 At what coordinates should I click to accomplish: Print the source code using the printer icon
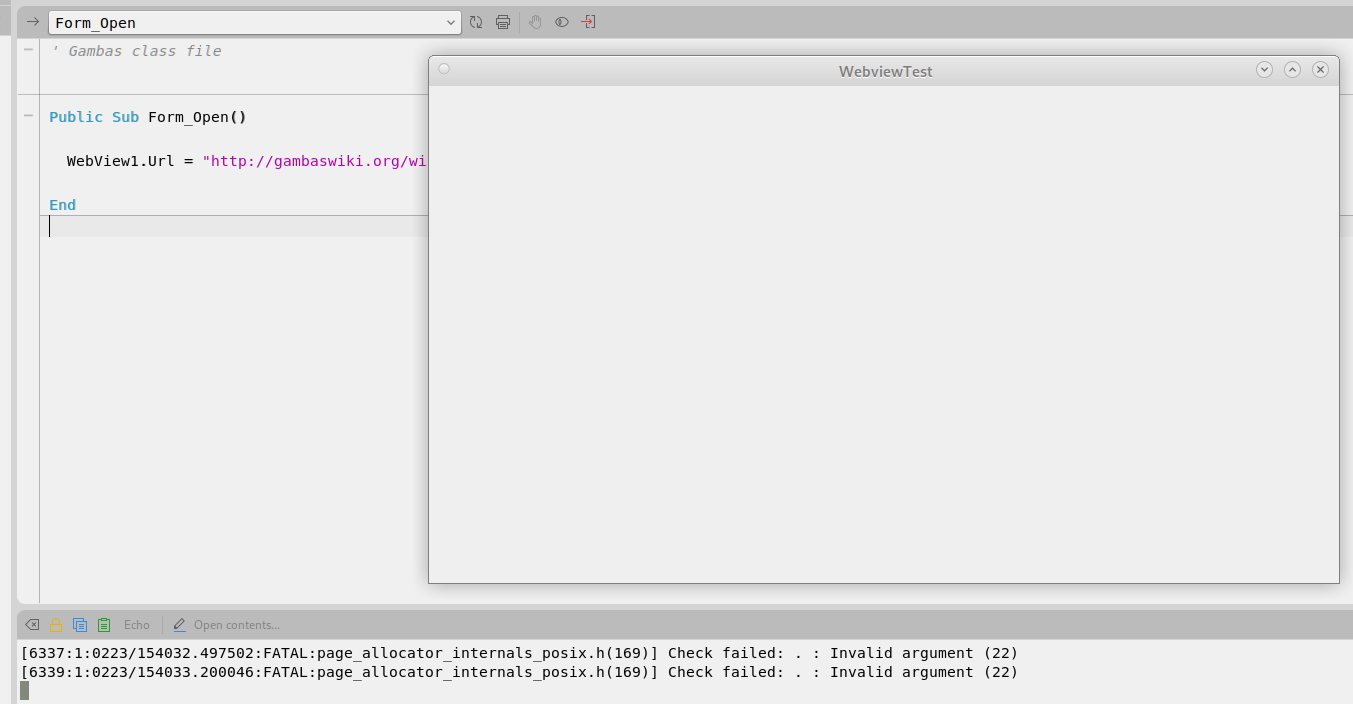503,22
